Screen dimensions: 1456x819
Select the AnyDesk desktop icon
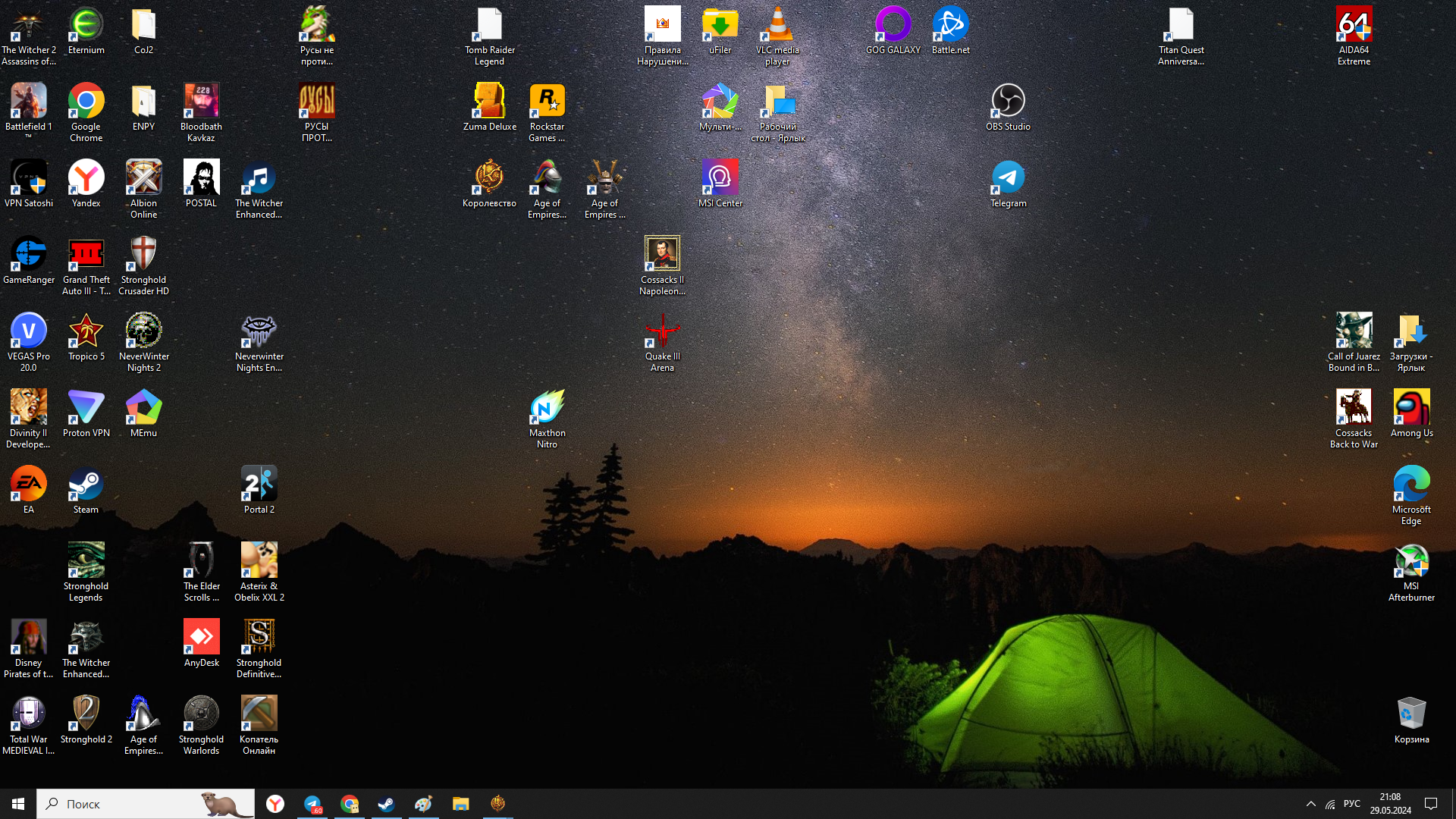coord(202,637)
